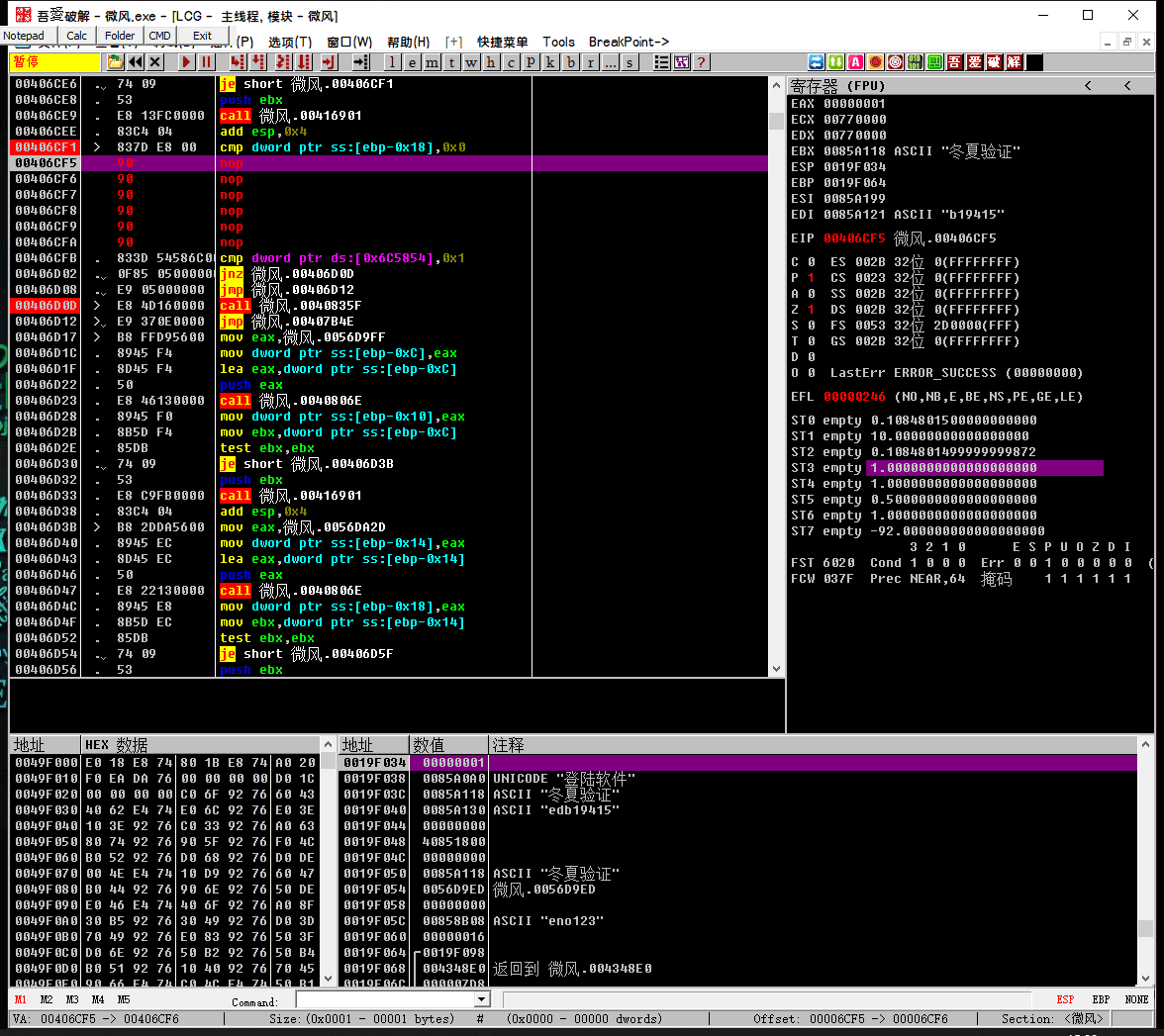Select memory layout M2
Image resolution: width=1164 pixels, height=1036 pixels.
[x=46, y=999]
